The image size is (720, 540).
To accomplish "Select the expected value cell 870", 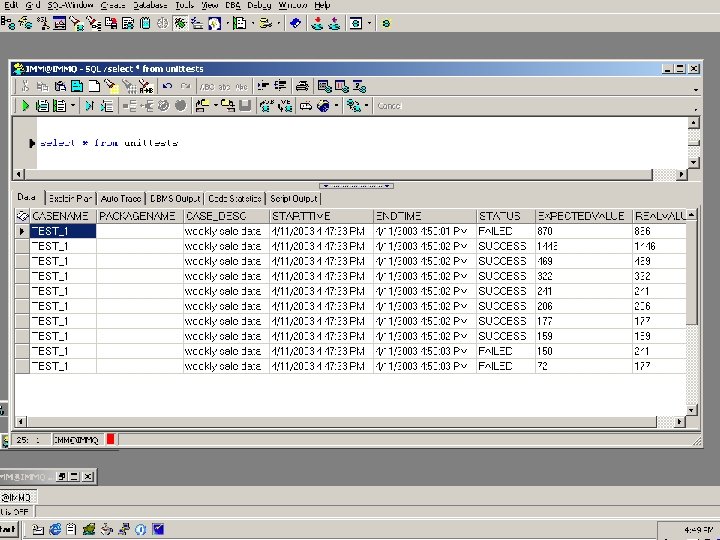I will 584,231.
